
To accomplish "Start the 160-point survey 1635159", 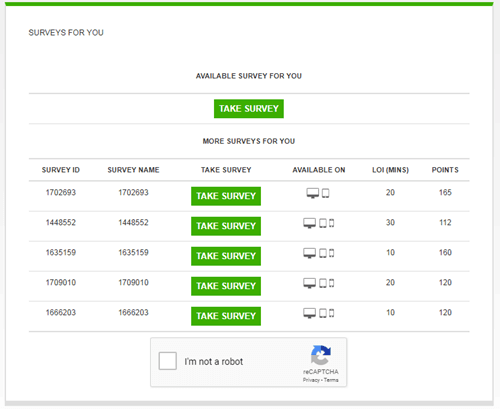I will pos(226,256).
